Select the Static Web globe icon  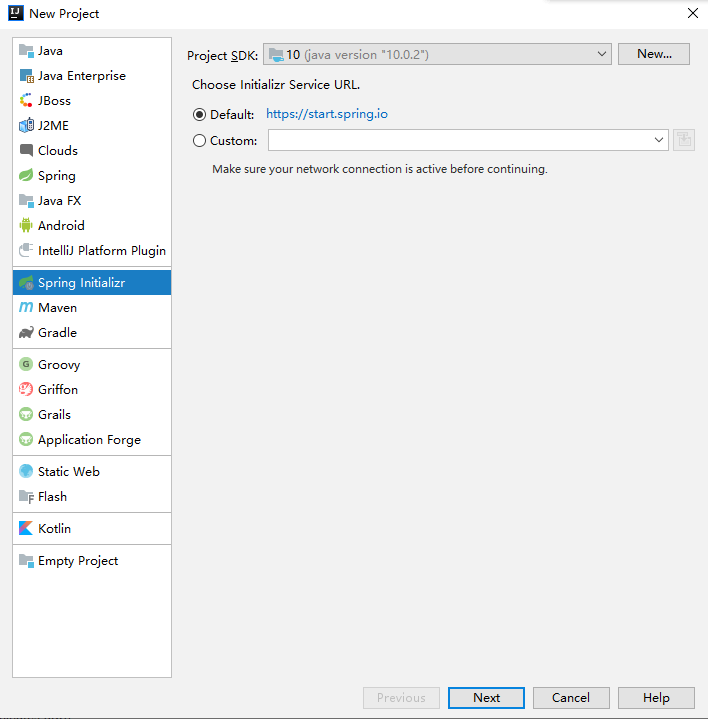[26, 471]
